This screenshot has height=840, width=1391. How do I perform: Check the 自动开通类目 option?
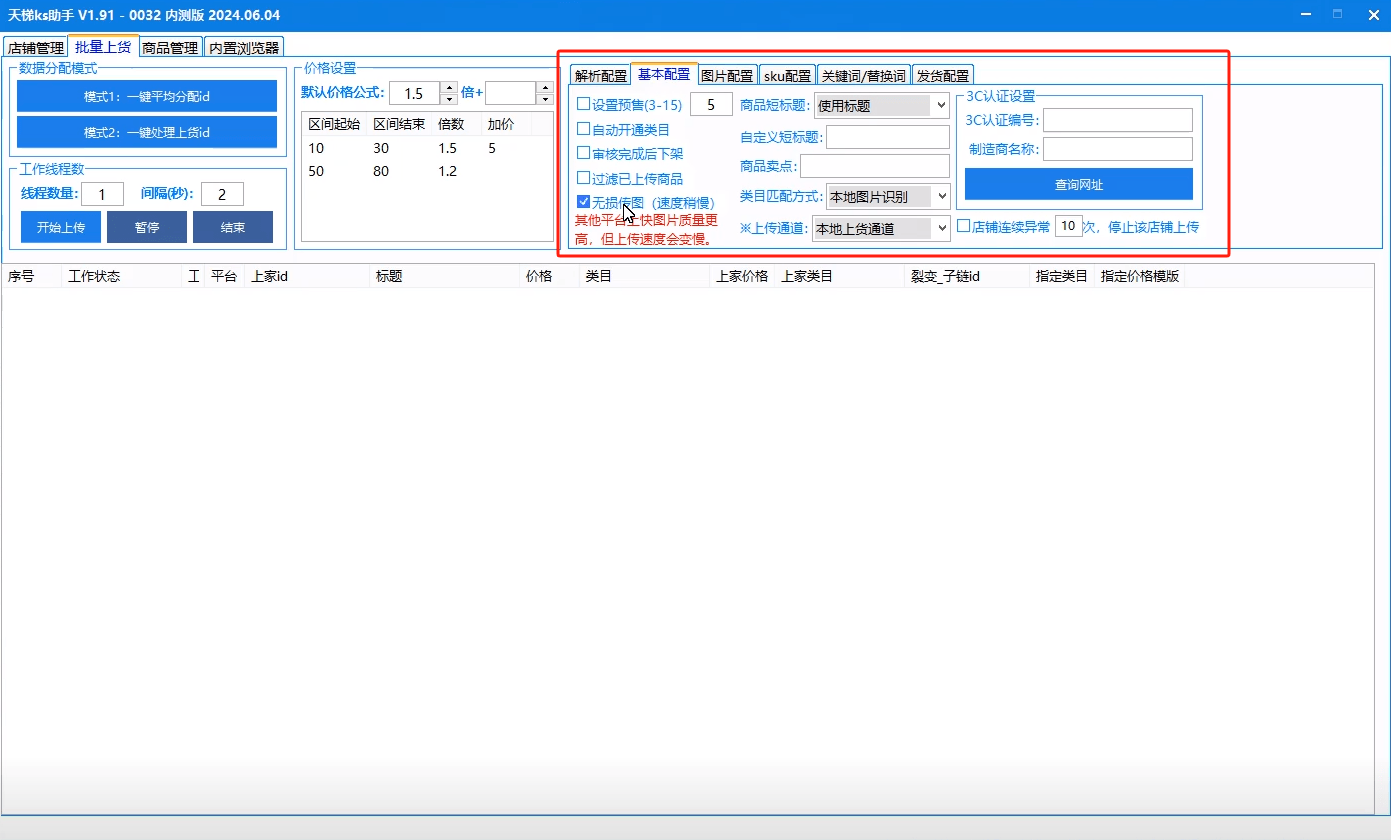tap(584, 129)
